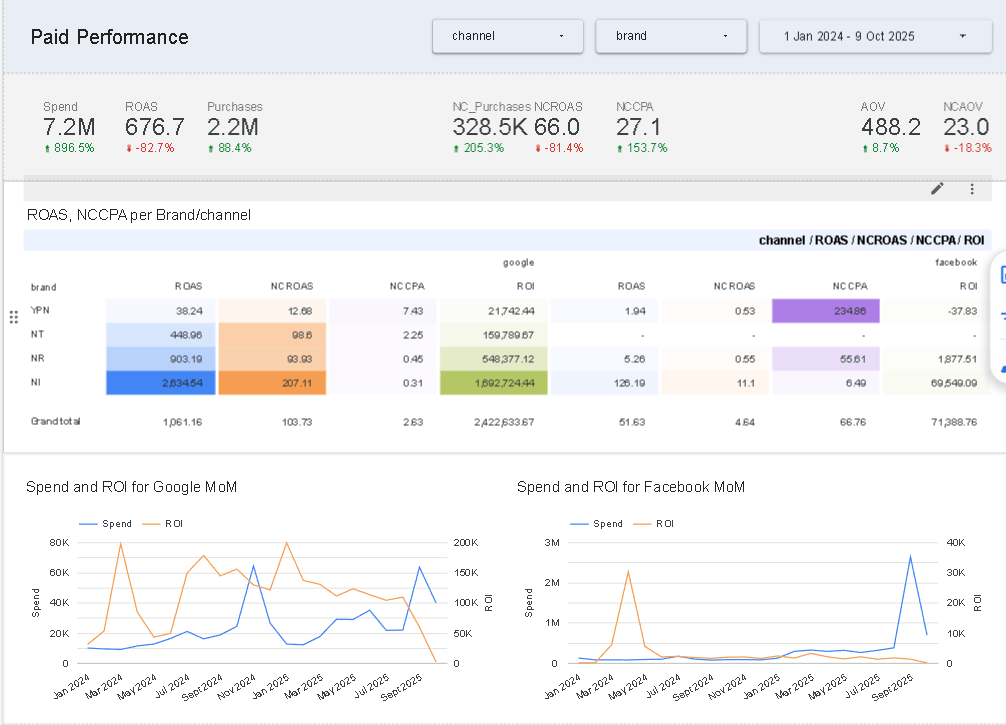The height and width of the screenshot is (725, 1006).
Task: Toggle the Spend legend in the Facebook chart
Action: point(596,524)
